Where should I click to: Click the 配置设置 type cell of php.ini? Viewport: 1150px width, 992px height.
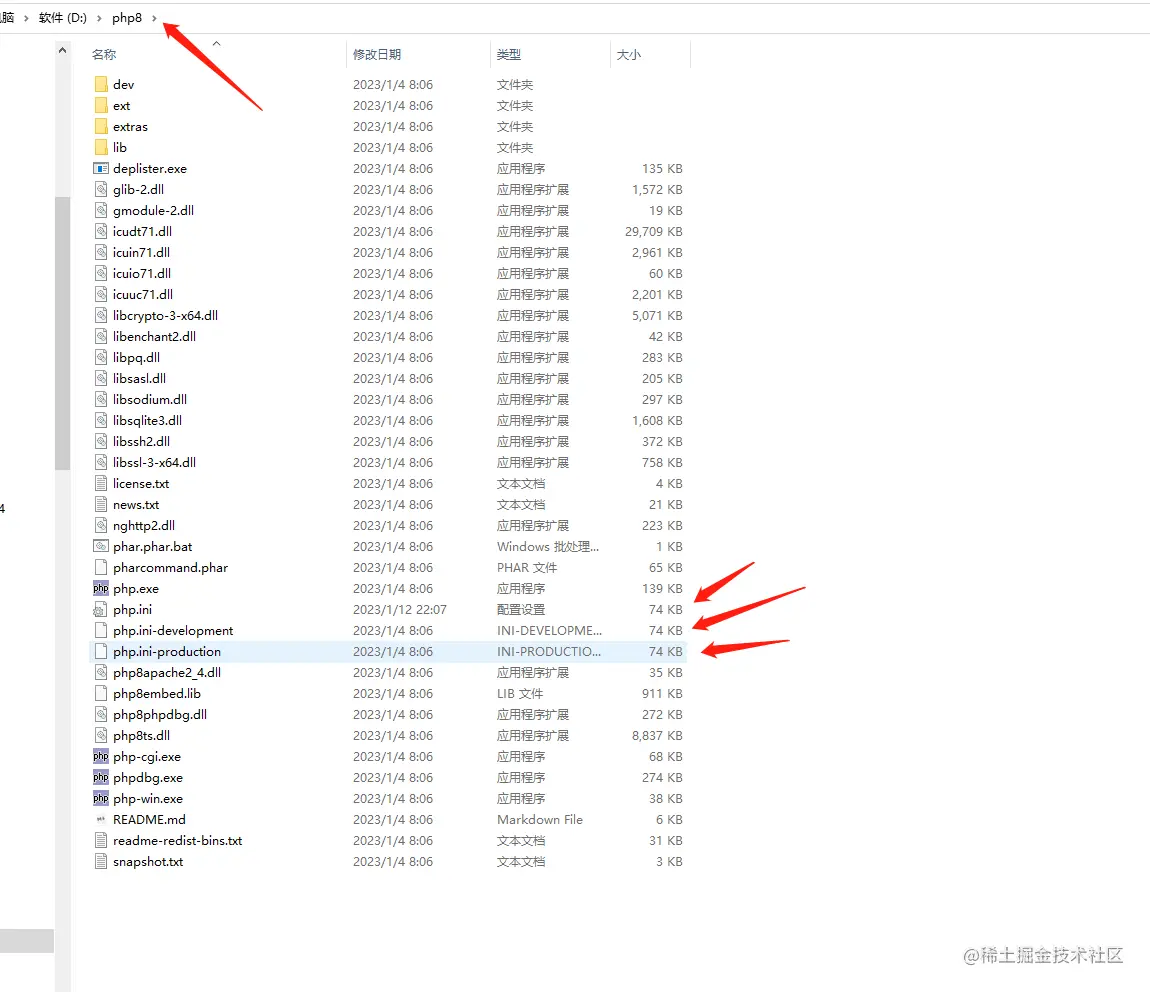(x=521, y=609)
